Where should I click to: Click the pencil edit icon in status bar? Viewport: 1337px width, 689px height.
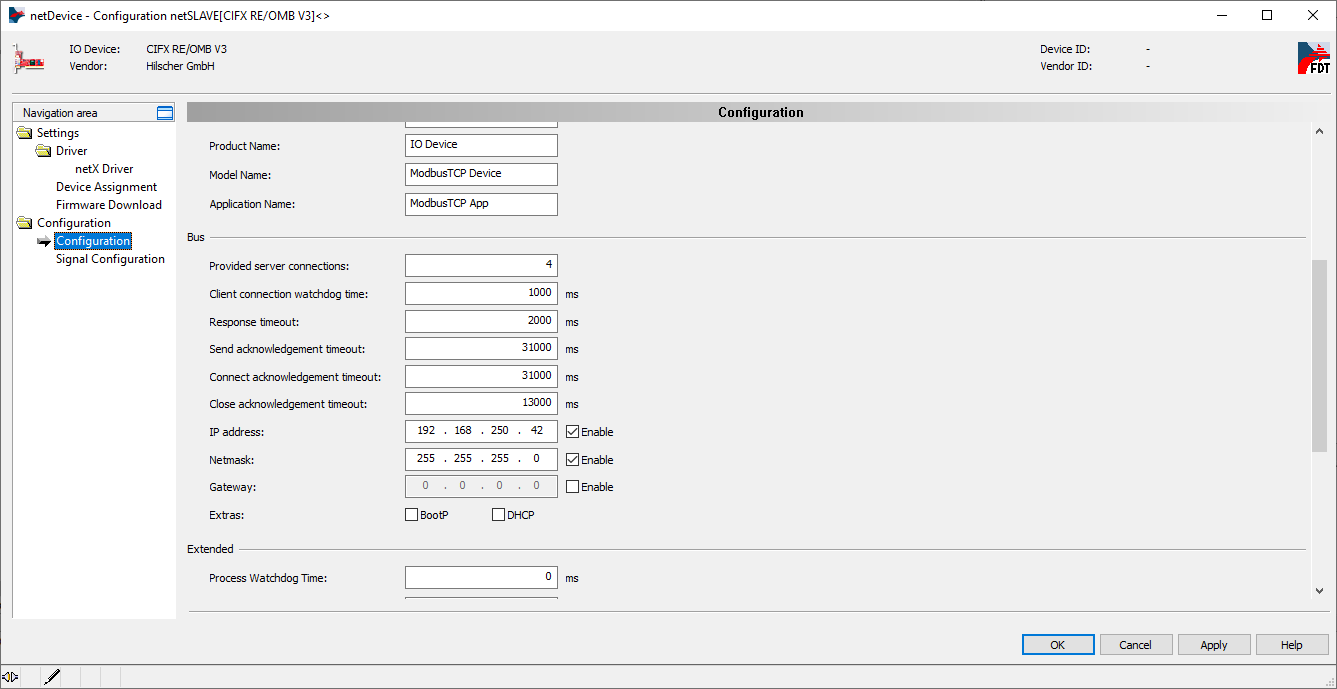click(52, 677)
